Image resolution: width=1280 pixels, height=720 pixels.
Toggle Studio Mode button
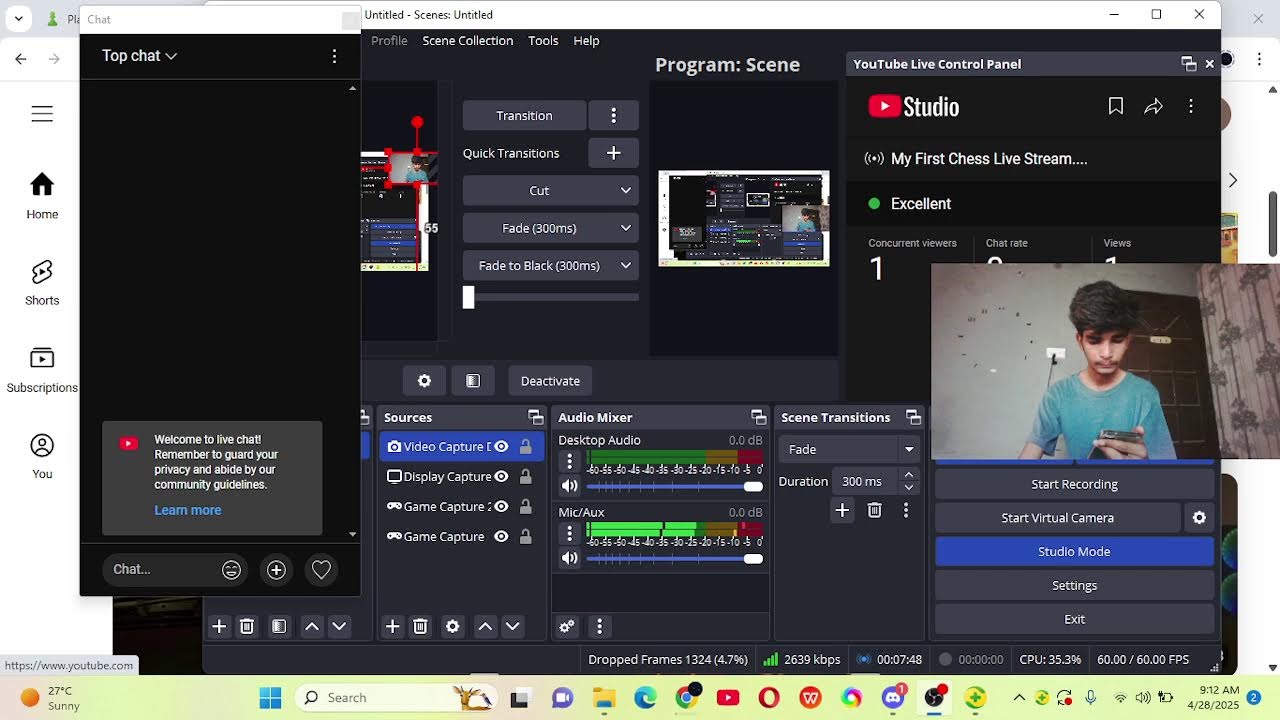coord(1074,552)
